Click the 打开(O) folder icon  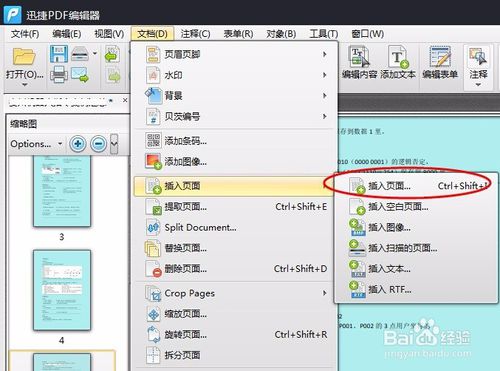(x=24, y=57)
